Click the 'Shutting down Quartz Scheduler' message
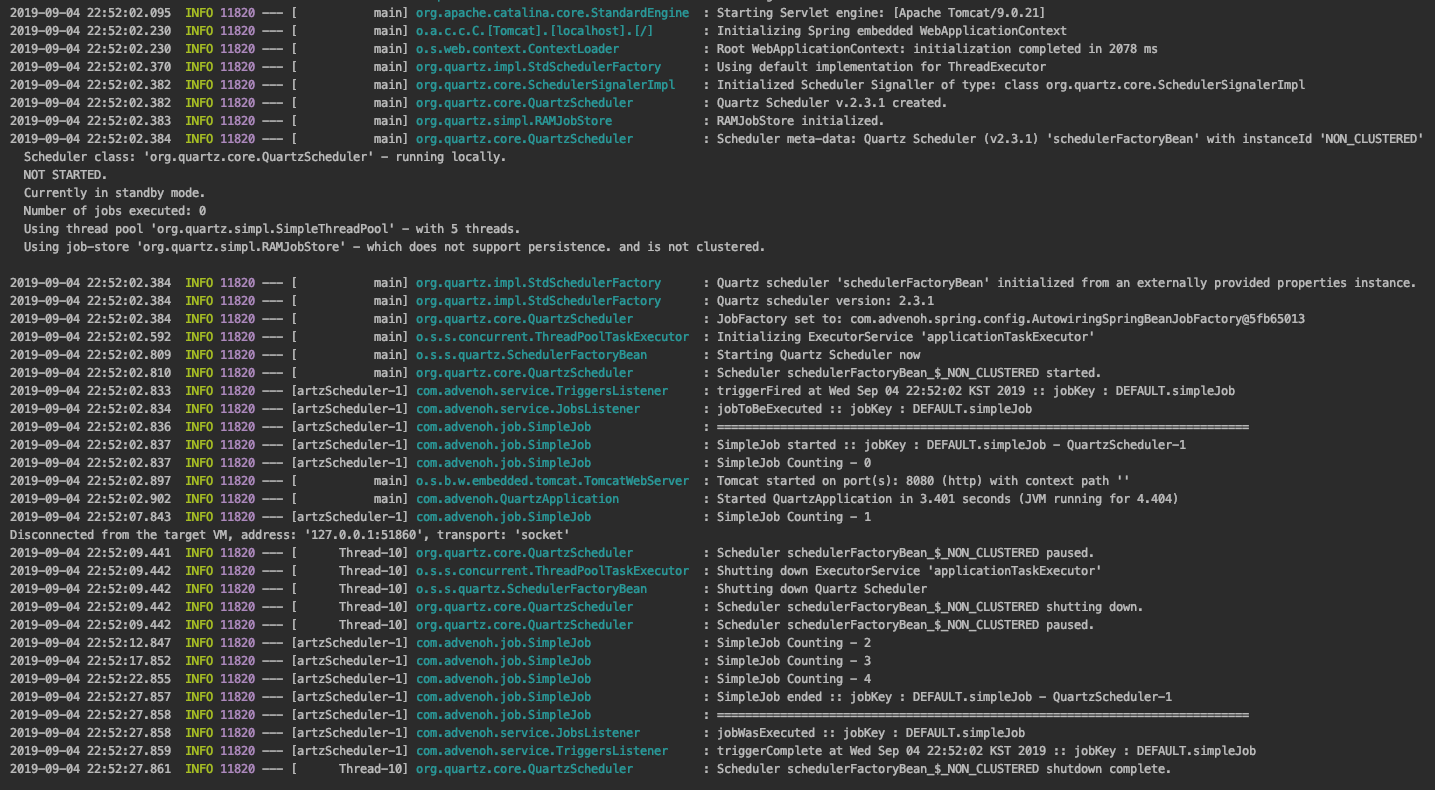This screenshot has height=790, width=1435. (821, 589)
